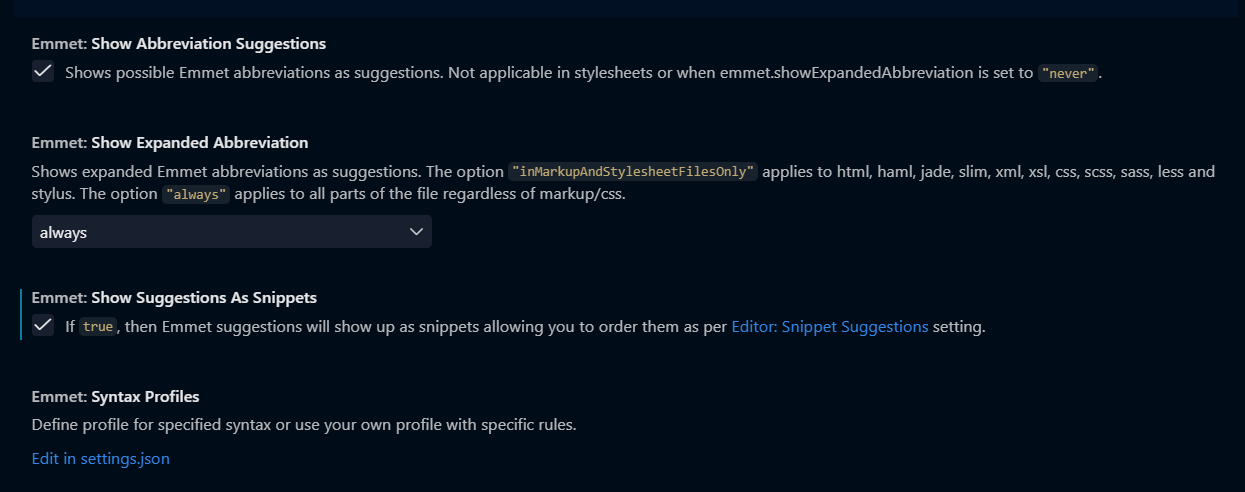Select the Show Suggestions As Snippets title
The image size is (1245, 492).
click(x=175, y=298)
